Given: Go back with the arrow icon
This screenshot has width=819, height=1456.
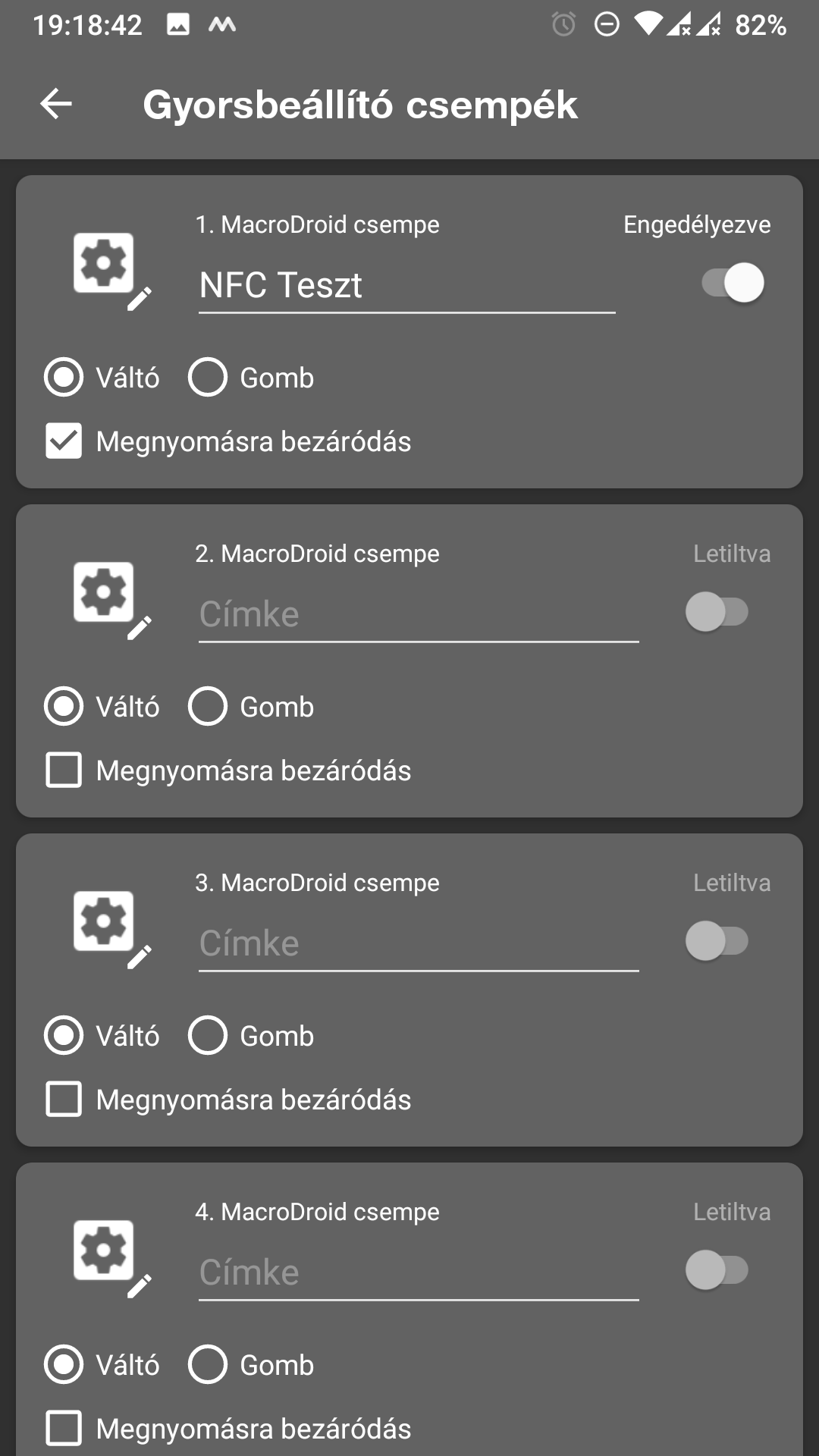Looking at the screenshot, I should click(x=56, y=104).
